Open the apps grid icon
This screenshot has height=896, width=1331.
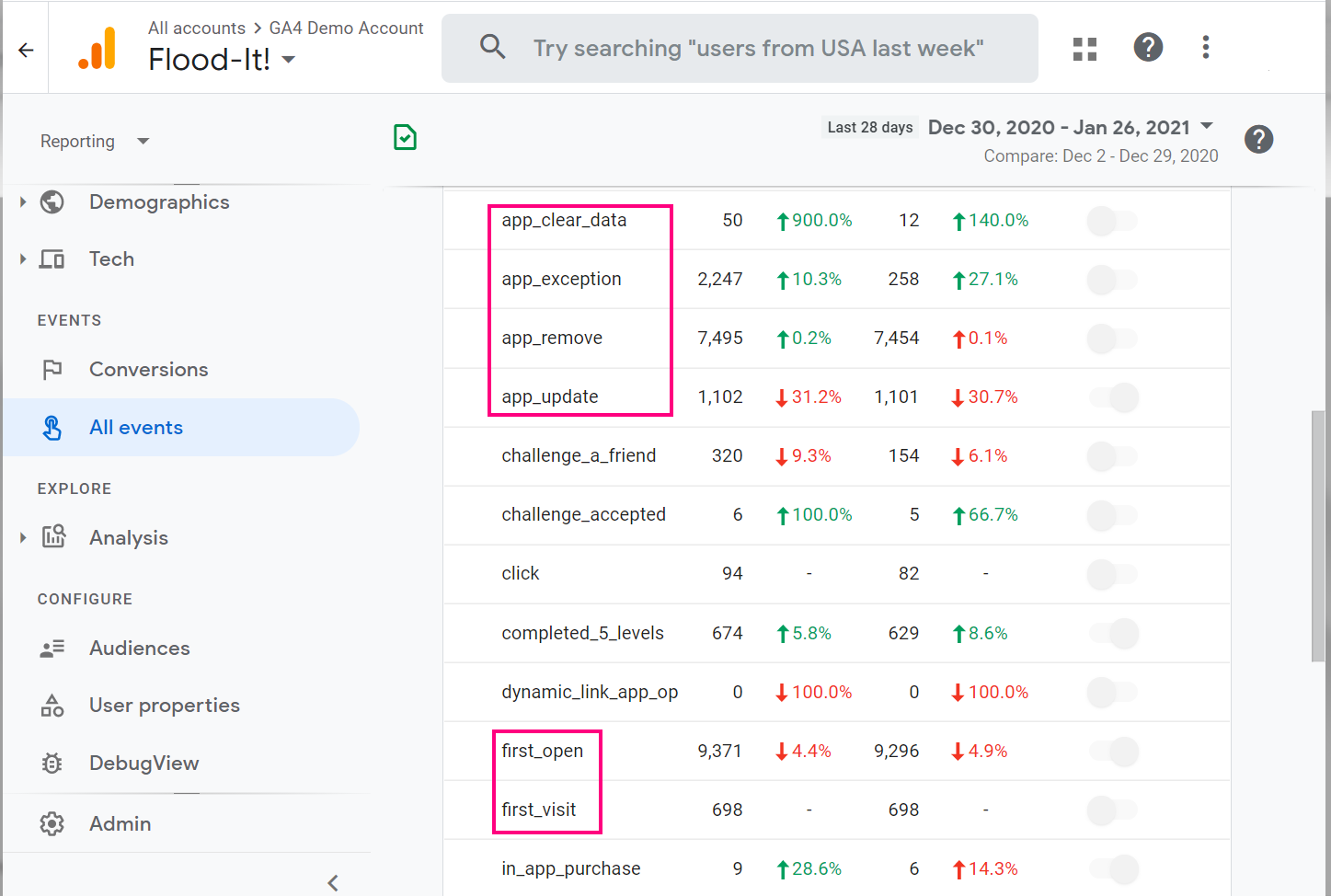point(1084,49)
